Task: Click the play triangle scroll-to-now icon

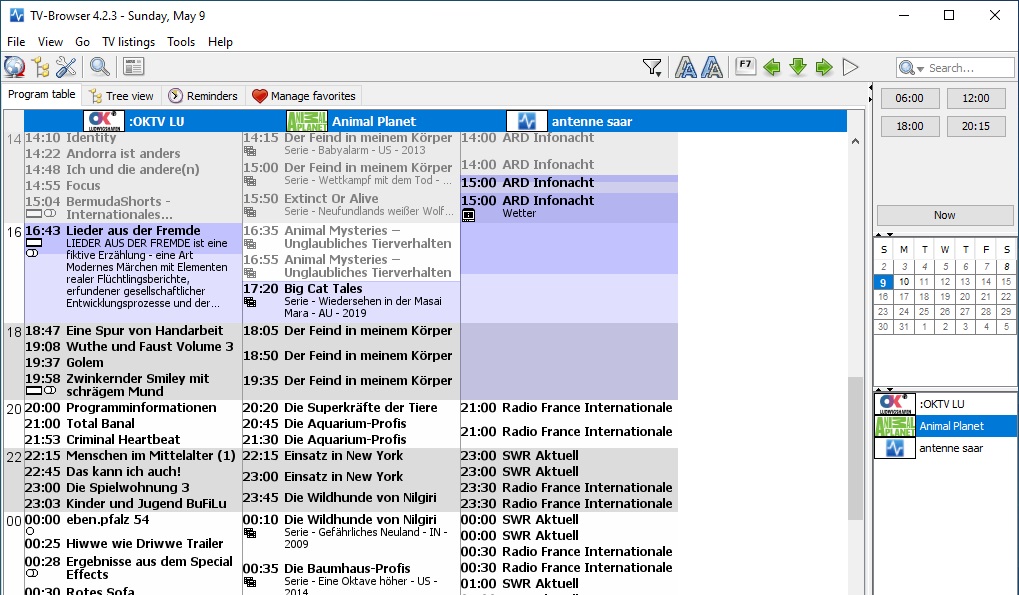Action: pyautogui.click(x=850, y=67)
